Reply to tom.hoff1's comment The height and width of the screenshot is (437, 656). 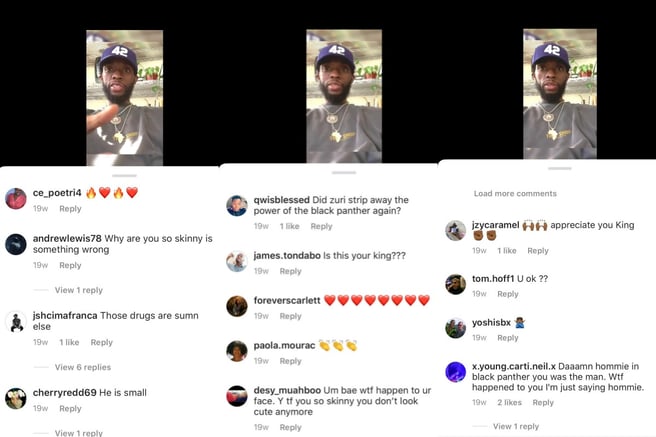pos(507,294)
